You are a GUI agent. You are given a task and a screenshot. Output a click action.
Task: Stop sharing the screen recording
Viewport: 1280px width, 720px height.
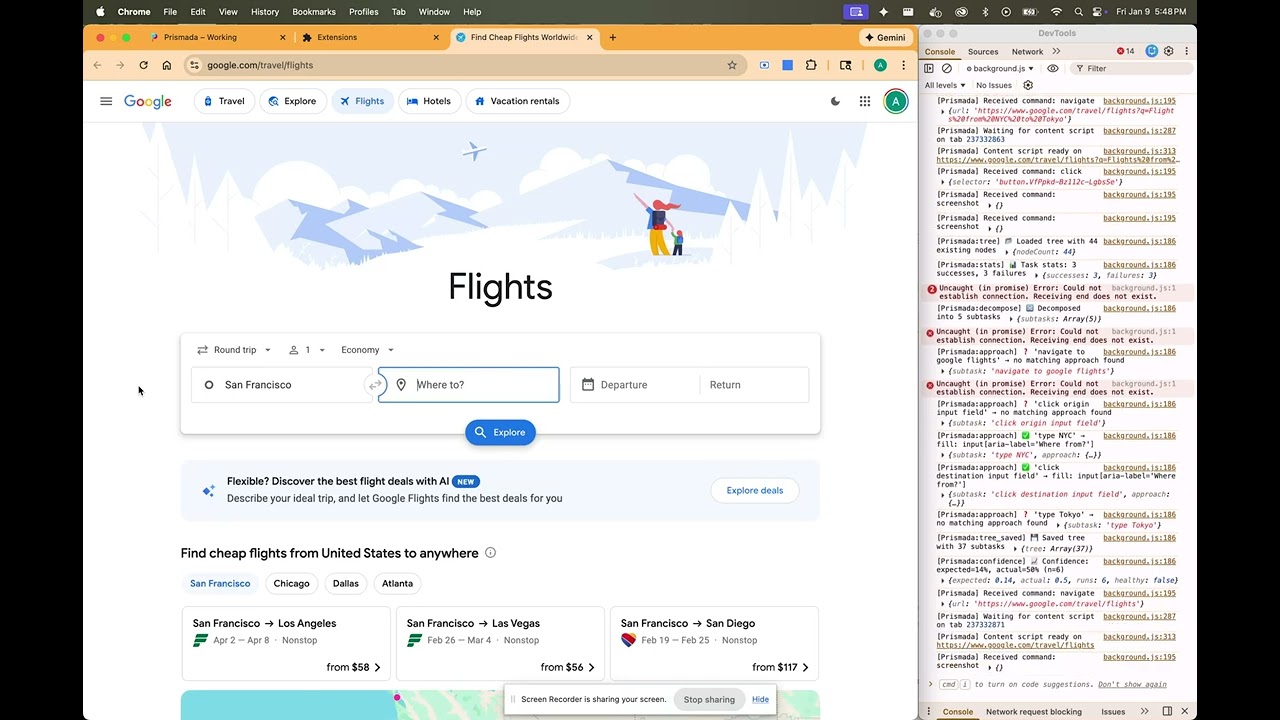[709, 699]
